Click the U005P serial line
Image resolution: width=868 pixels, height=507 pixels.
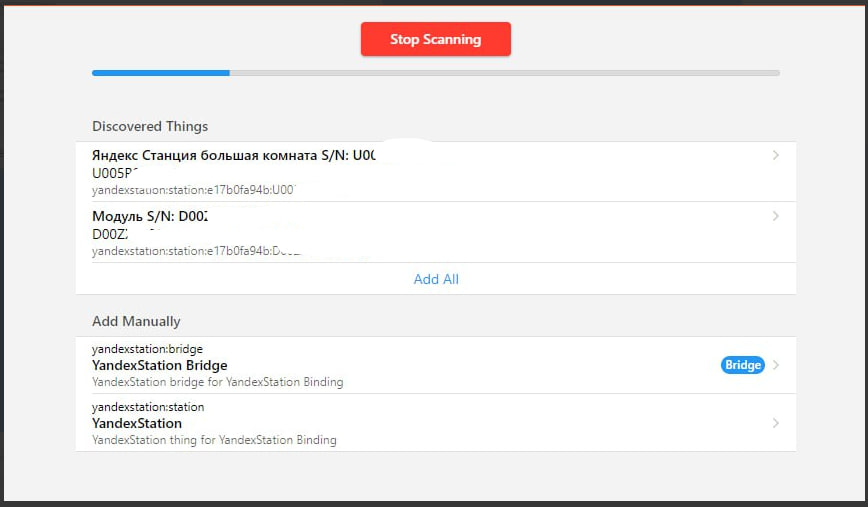[x=115, y=173]
